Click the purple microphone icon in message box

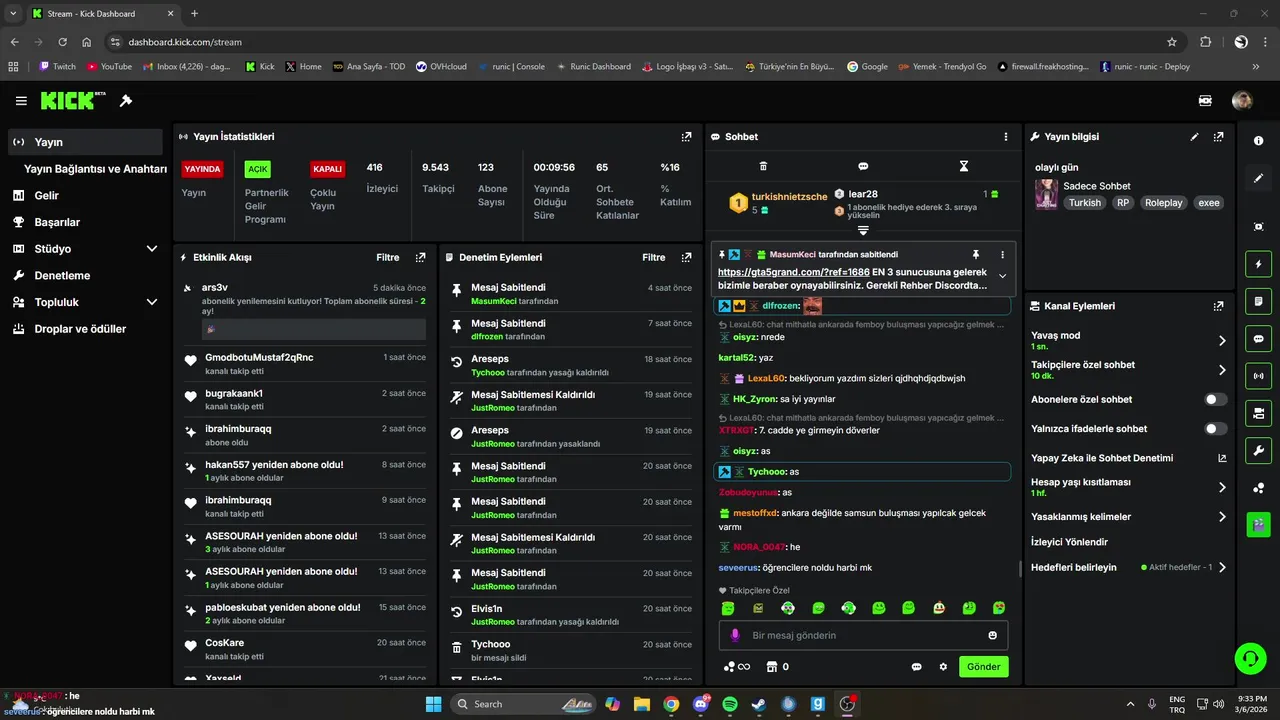coord(735,635)
